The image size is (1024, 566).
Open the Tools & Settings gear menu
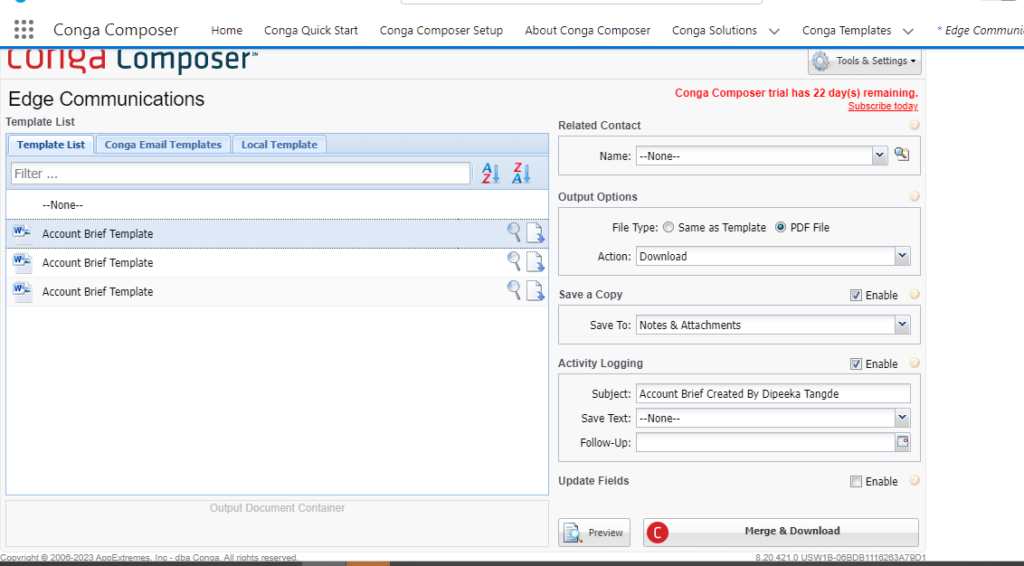pos(865,61)
